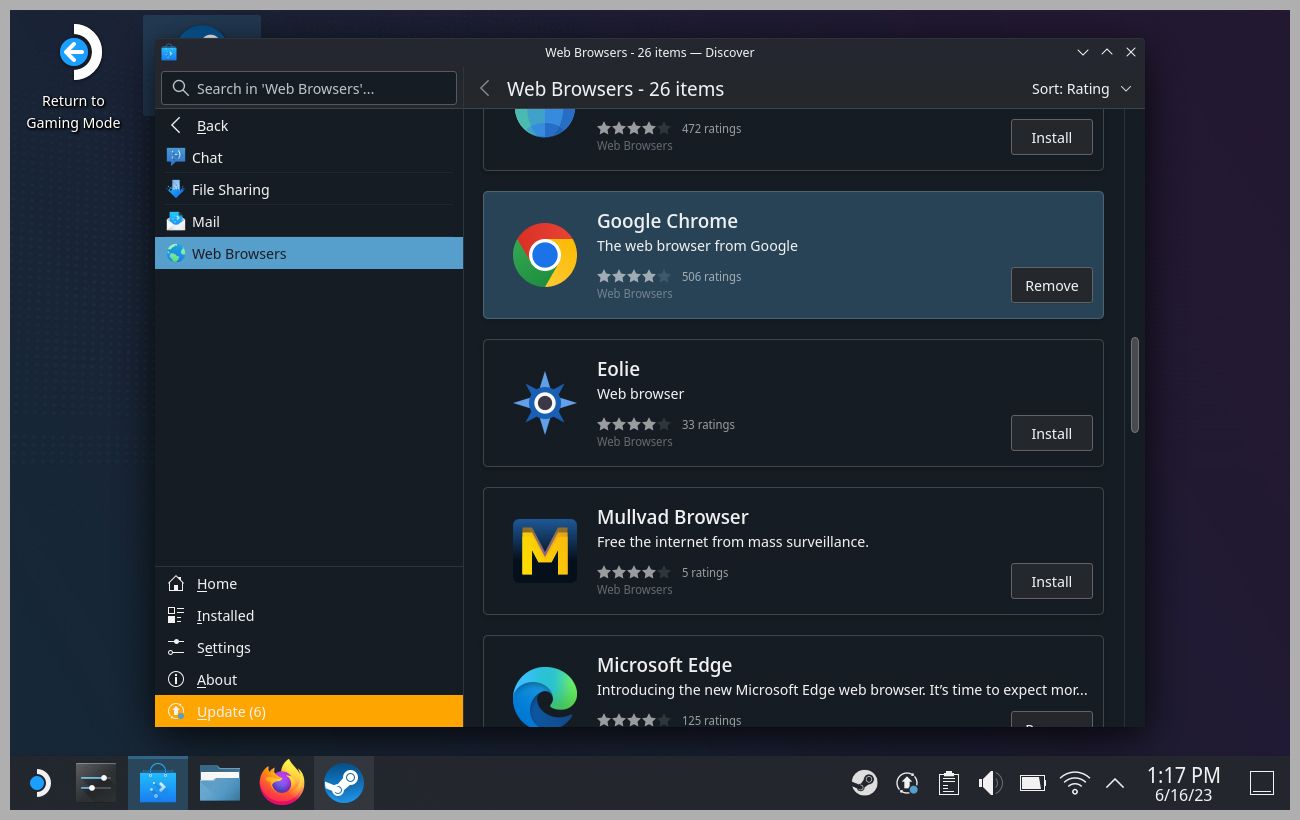The height and width of the screenshot is (820, 1300).
Task: Click the Steam system tray icon
Action: click(865, 783)
